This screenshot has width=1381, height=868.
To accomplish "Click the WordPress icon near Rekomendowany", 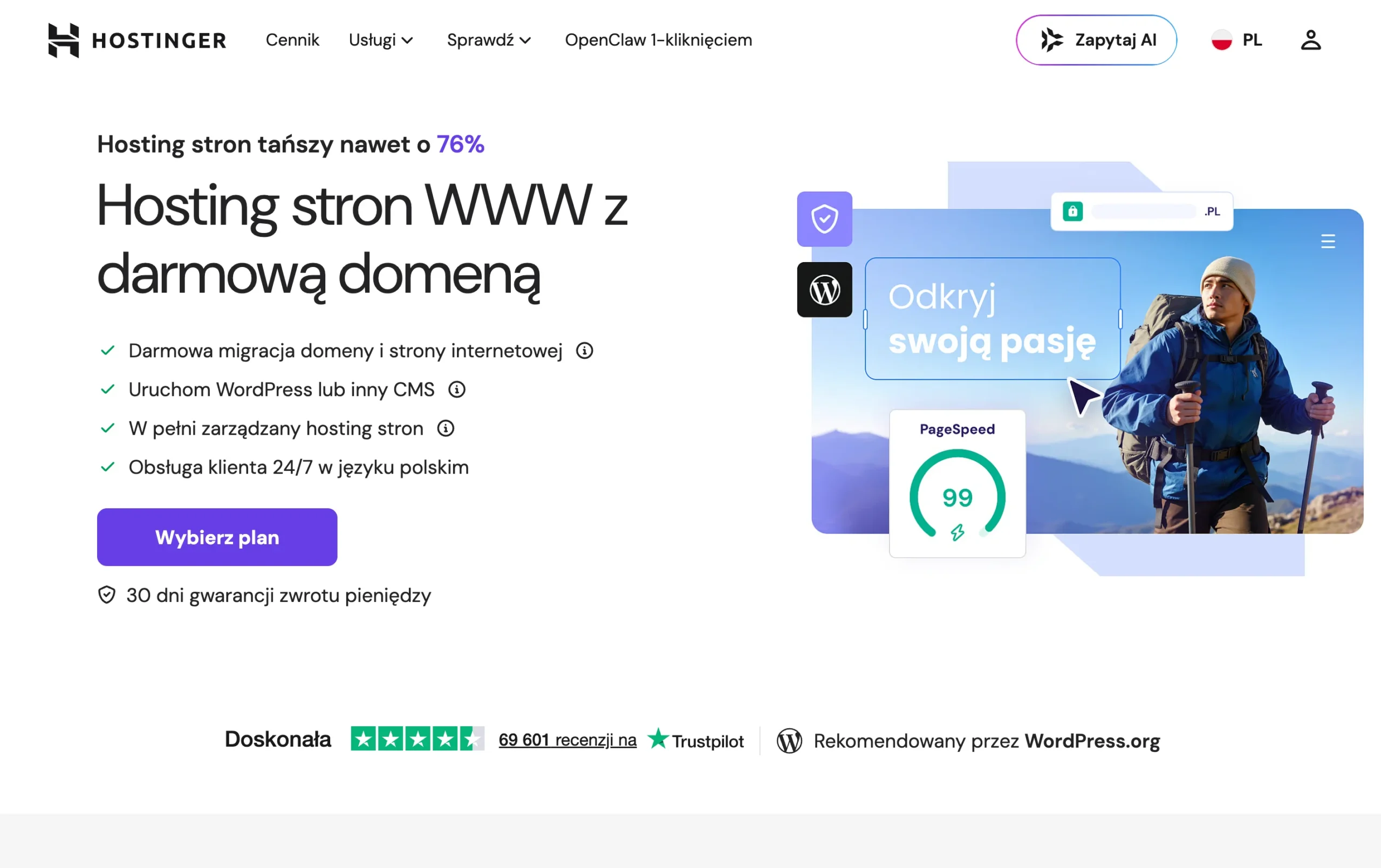I will point(789,741).
